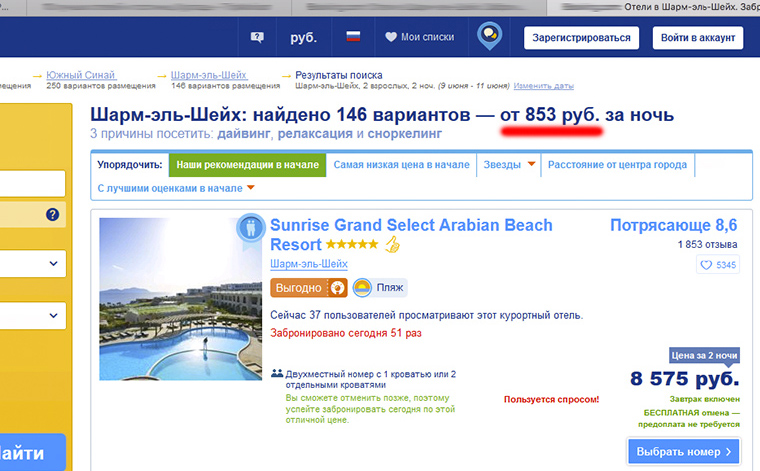The height and width of the screenshot is (471, 760).
Task: Click the Завтрак включен text
Action: point(705,399)
